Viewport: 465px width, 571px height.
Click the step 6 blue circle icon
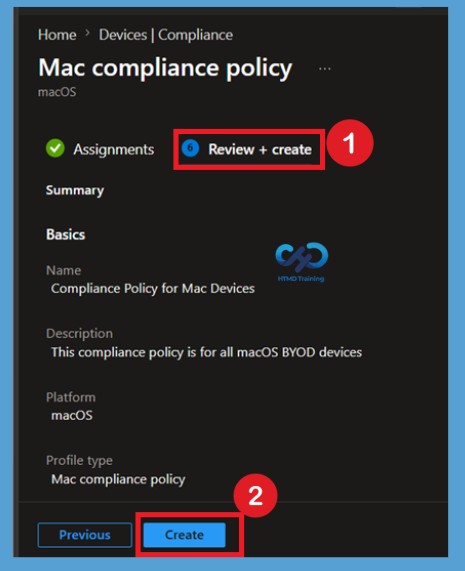pyautogui.click(x=190, y=148)
